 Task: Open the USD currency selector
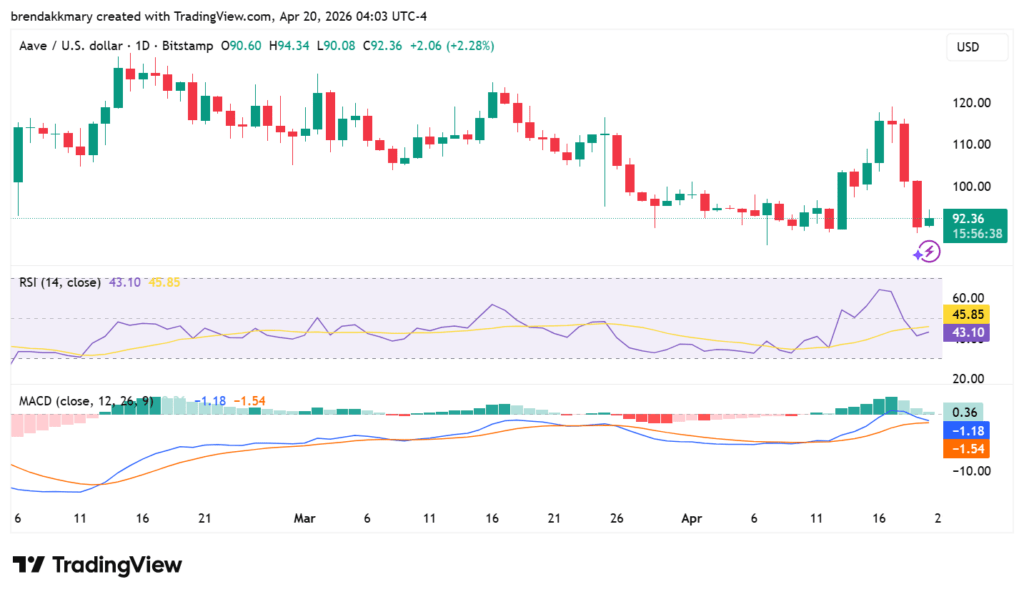point(968,47)
